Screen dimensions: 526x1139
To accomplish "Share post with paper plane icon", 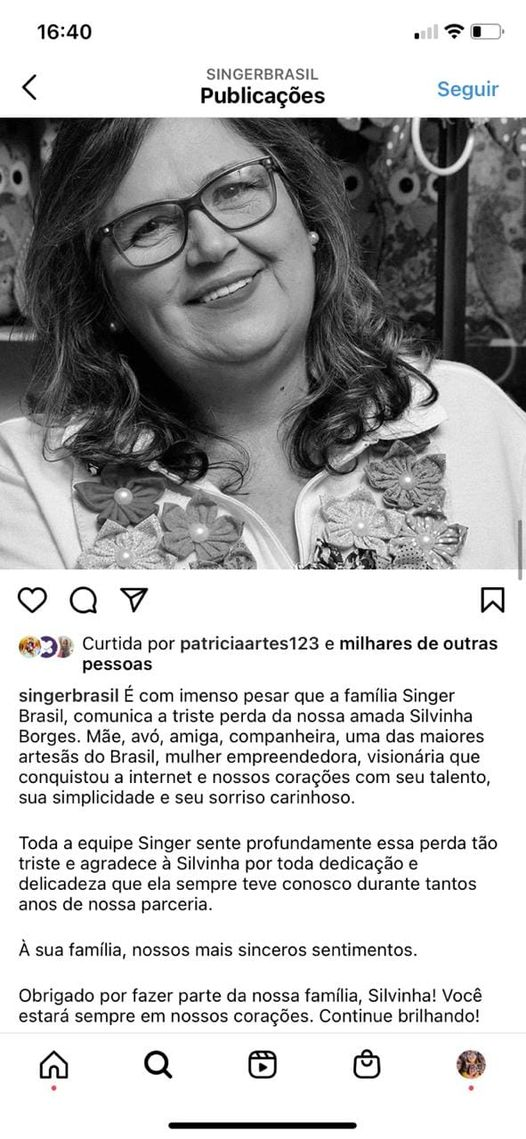I will point(134,599).
